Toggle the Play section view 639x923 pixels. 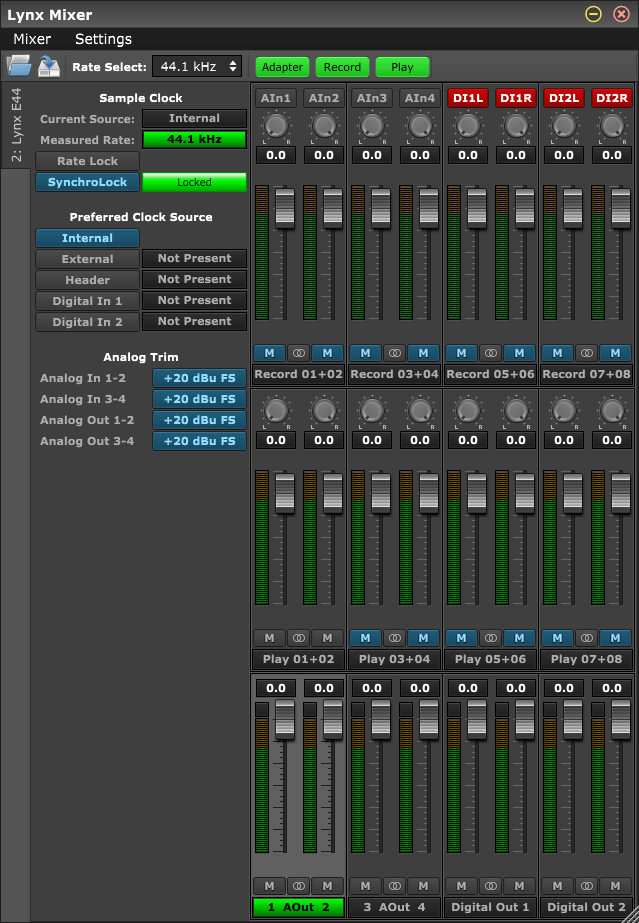(x=402, y=67)
